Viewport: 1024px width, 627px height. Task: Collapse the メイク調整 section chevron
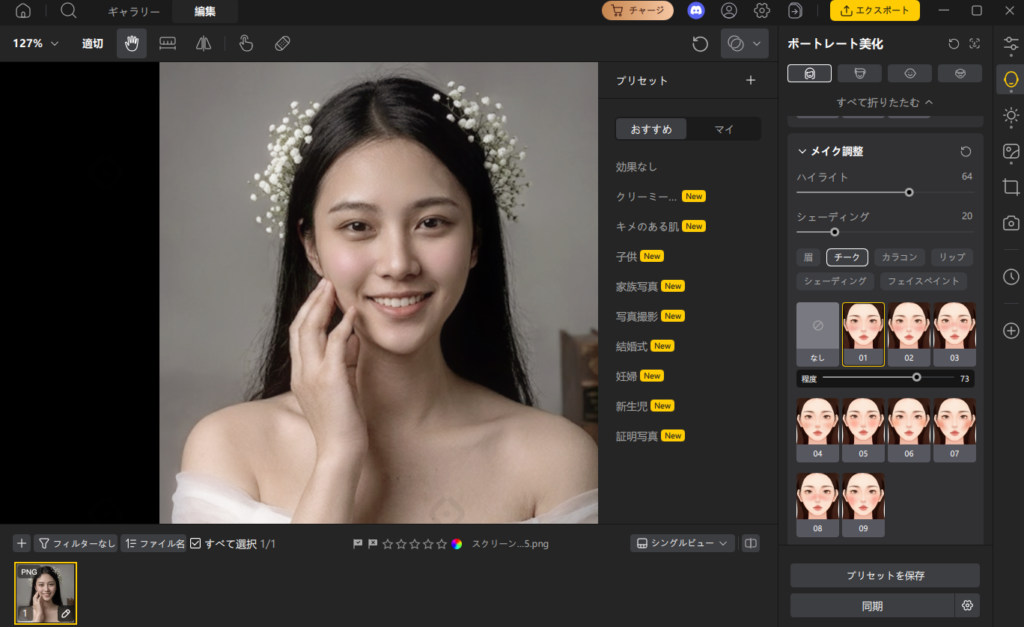click(802, 152)
